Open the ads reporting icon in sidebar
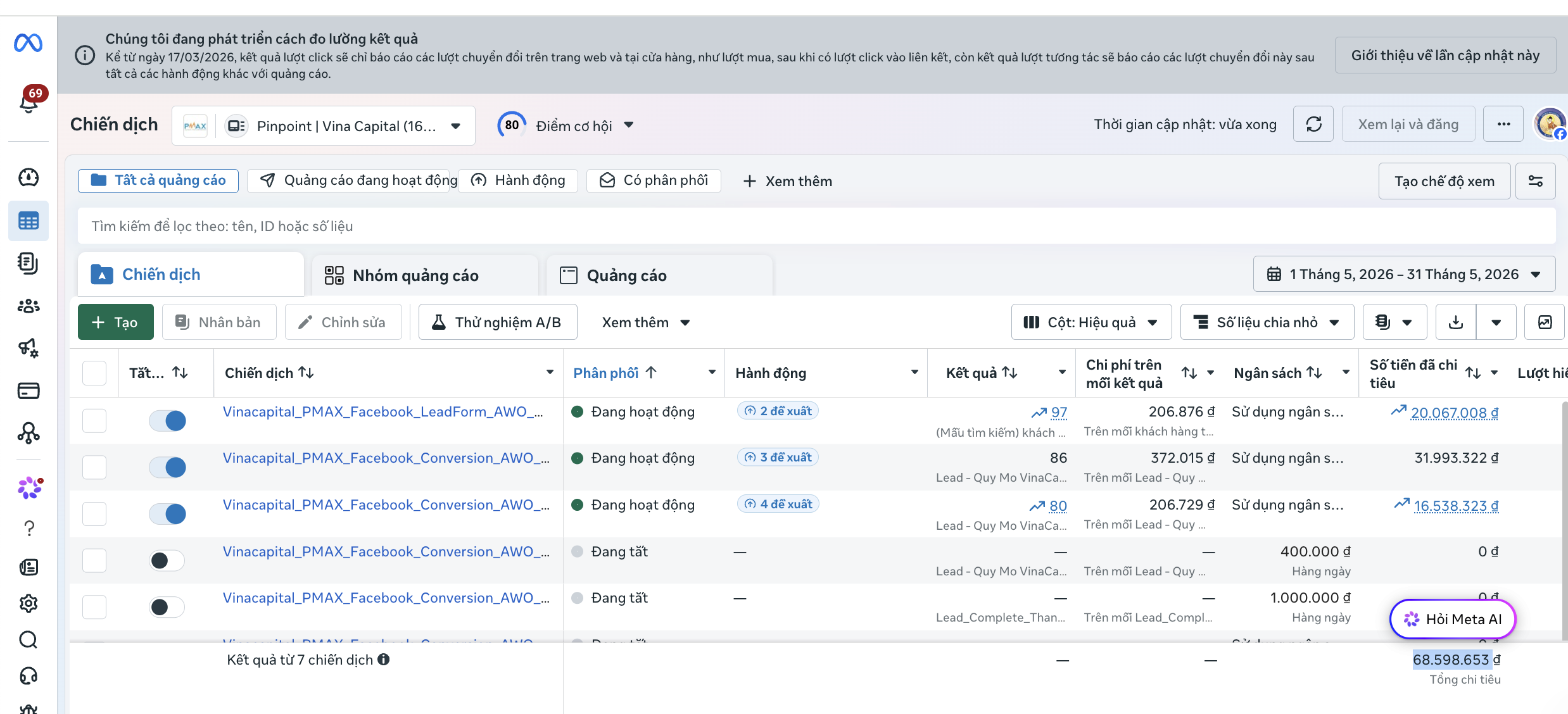The height and width of the screenshot is (714, 1568). tap(28, 263)
